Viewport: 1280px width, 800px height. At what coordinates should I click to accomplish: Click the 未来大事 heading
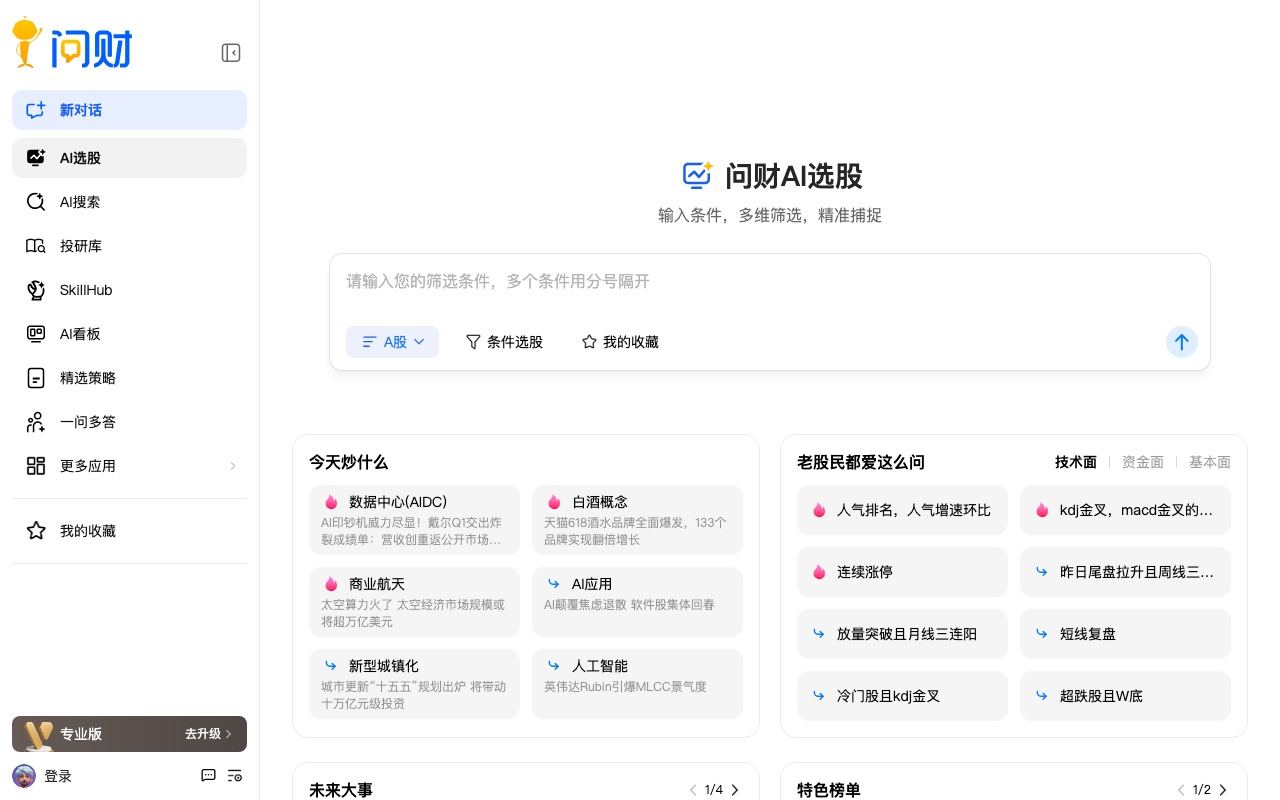click(x=341, y=790)
